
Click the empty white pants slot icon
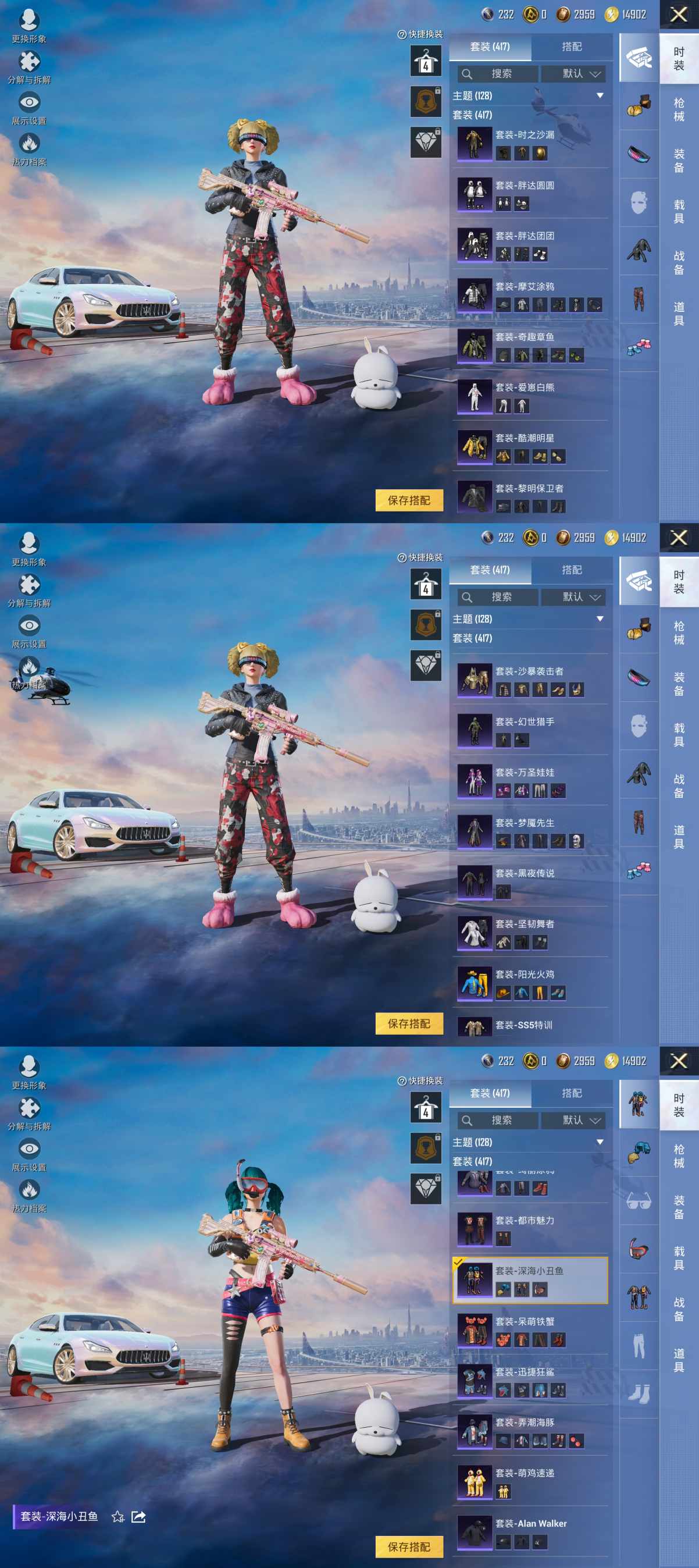tap(638, 1346)
